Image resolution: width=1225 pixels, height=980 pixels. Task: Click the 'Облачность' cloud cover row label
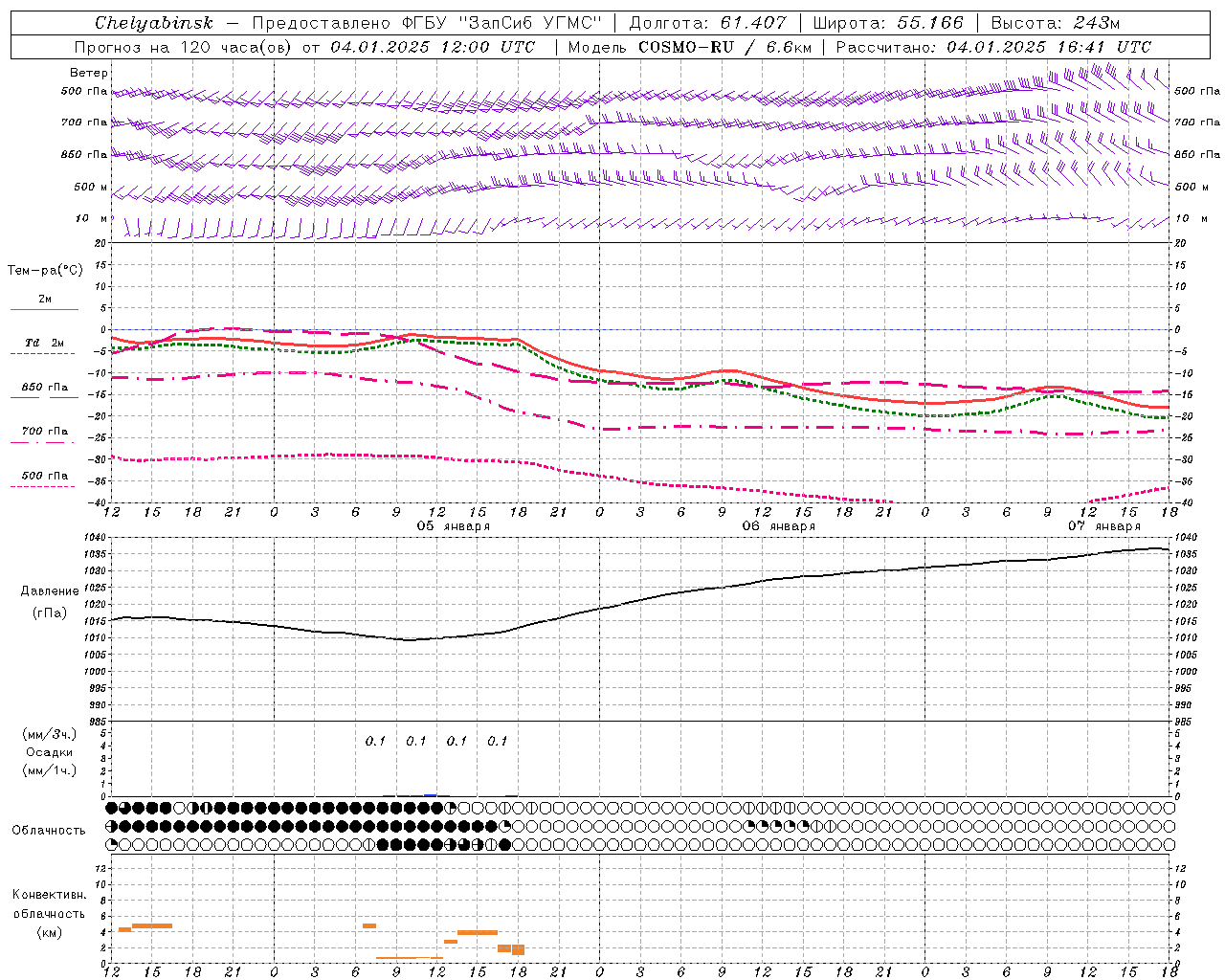pos(49,831)
